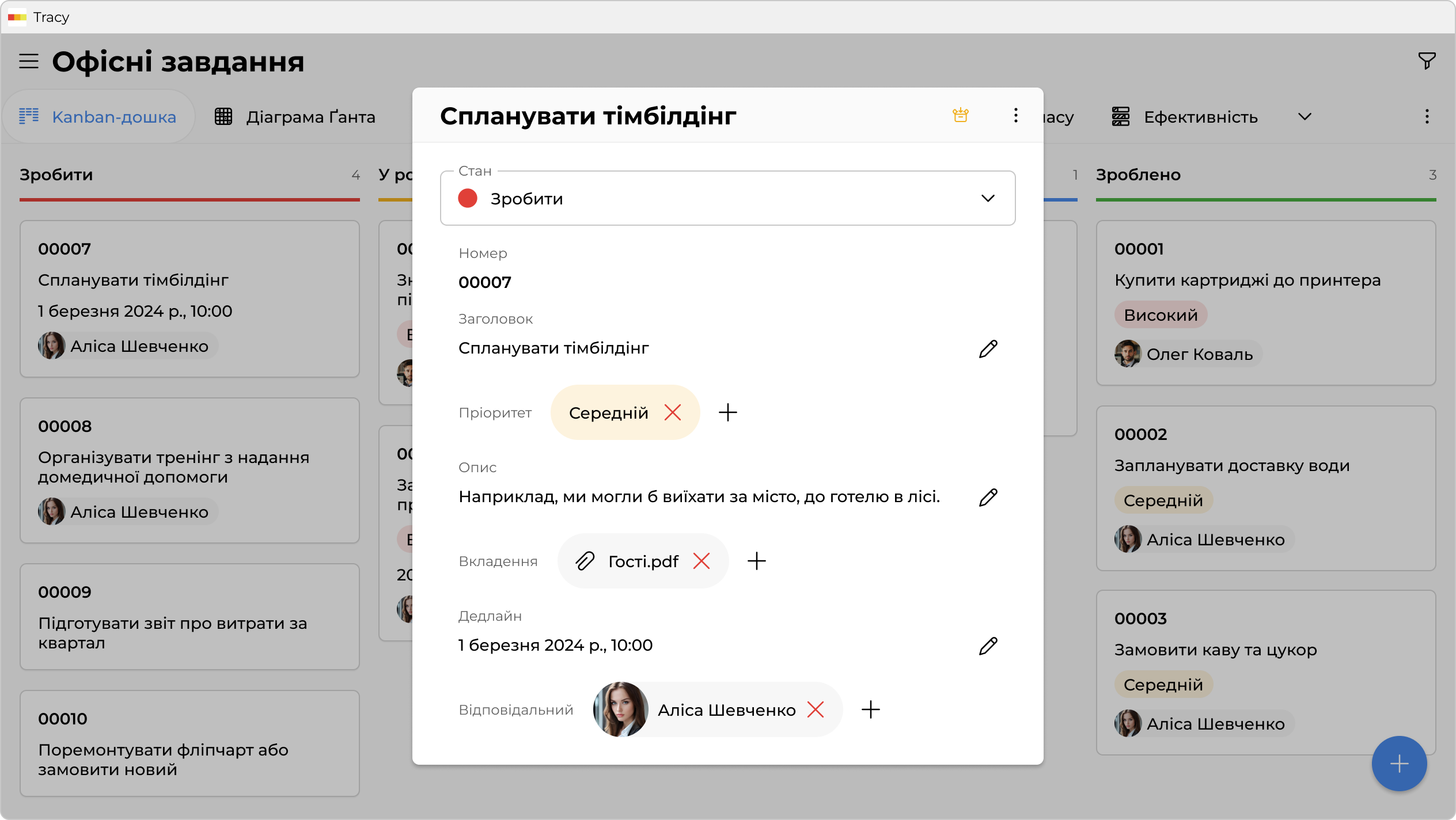Viewport: 1456px width, 820px height.
Task: Edit the Заголовок field with pencil
Action: 988,348
